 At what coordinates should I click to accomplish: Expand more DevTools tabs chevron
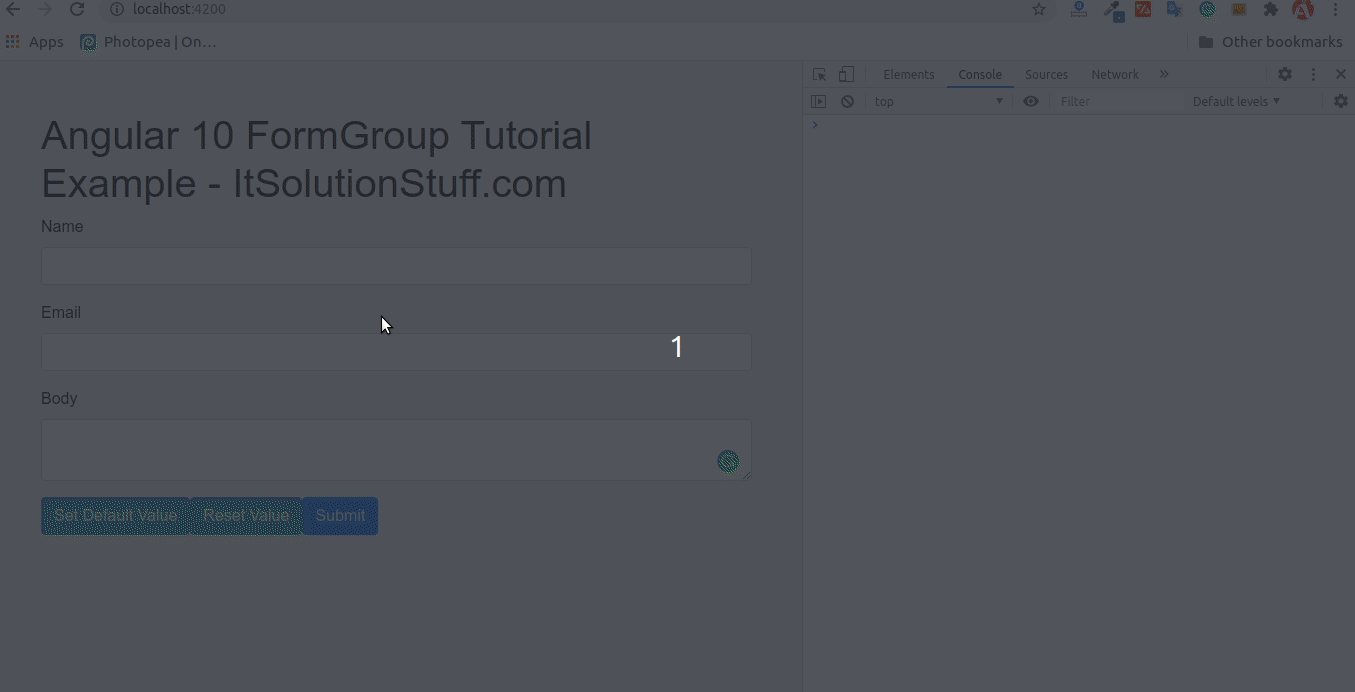click(x=1164, y=75)
